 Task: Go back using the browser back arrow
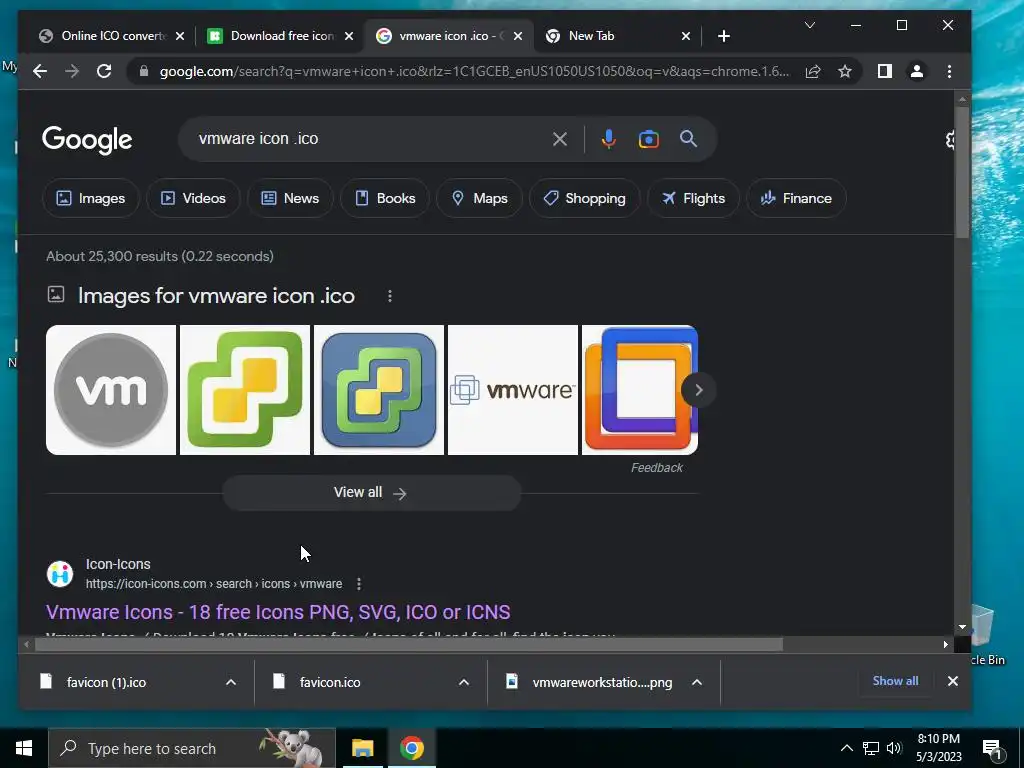40,71
